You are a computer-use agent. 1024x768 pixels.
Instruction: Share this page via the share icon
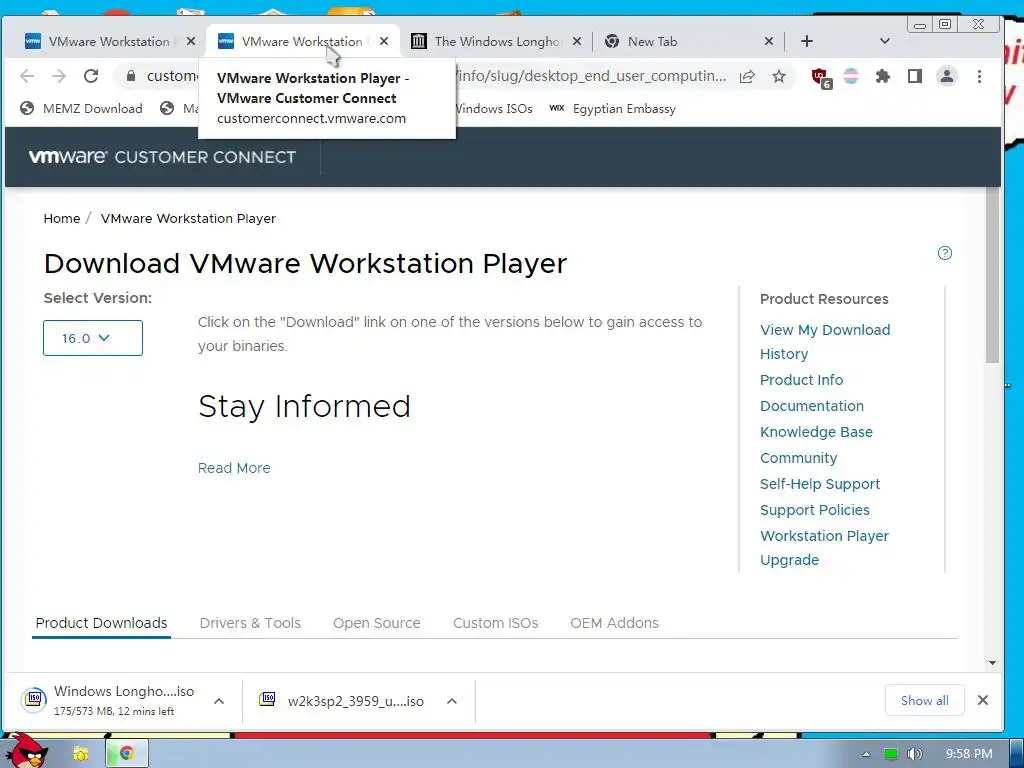747,76
